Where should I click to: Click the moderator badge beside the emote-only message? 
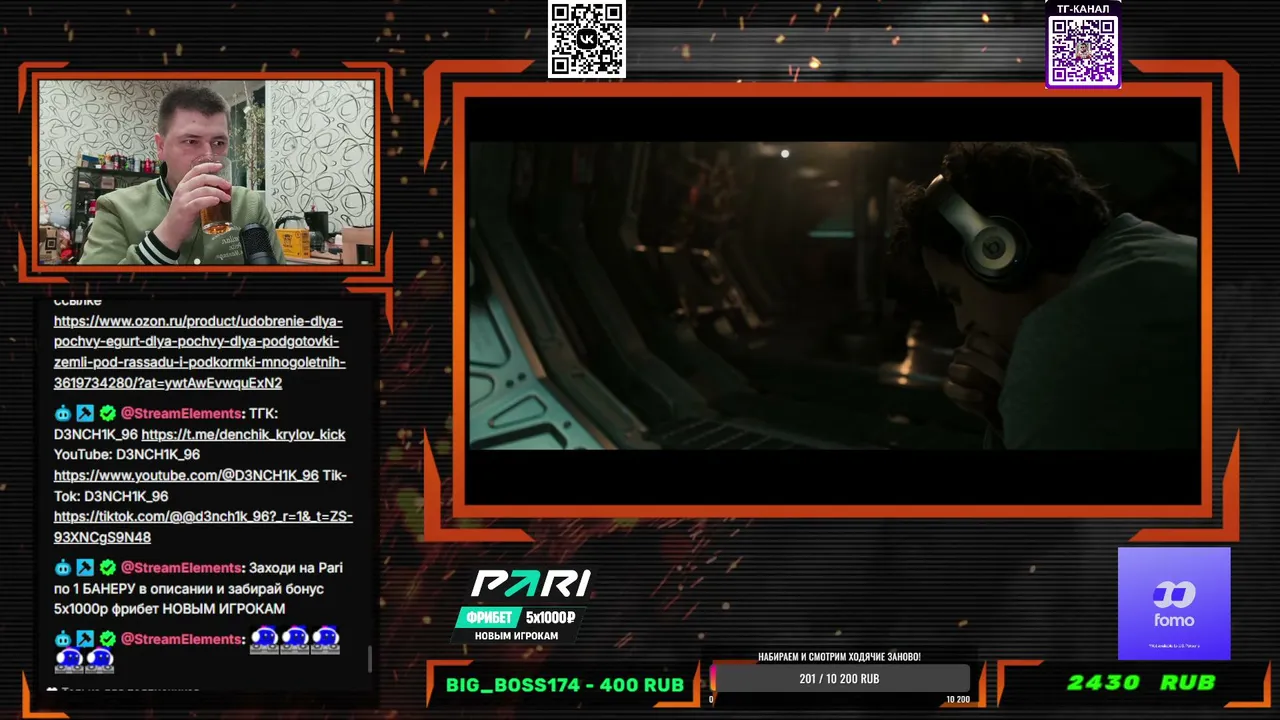[x=85, y=639]
